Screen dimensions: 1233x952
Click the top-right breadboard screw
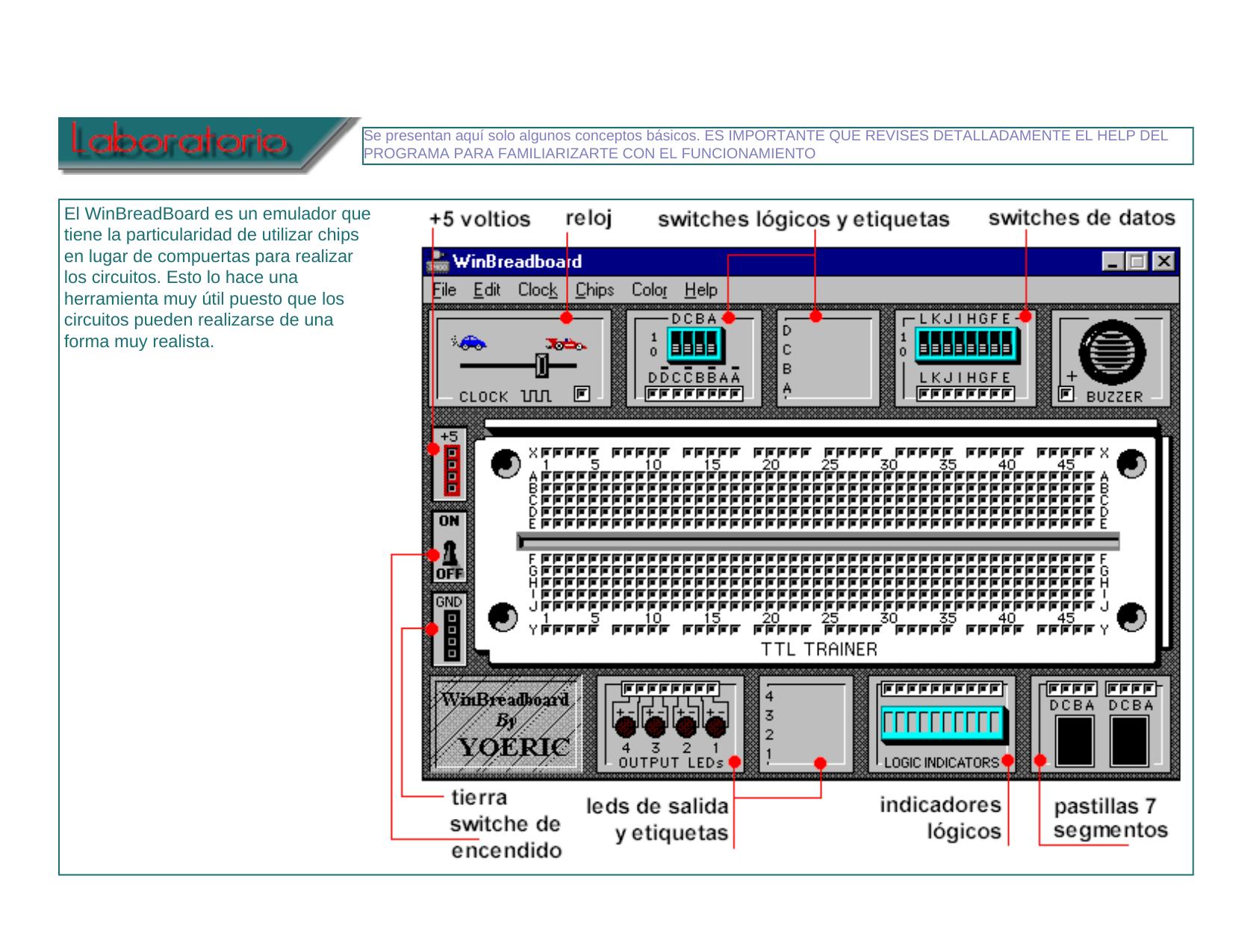pos(1131,464)
